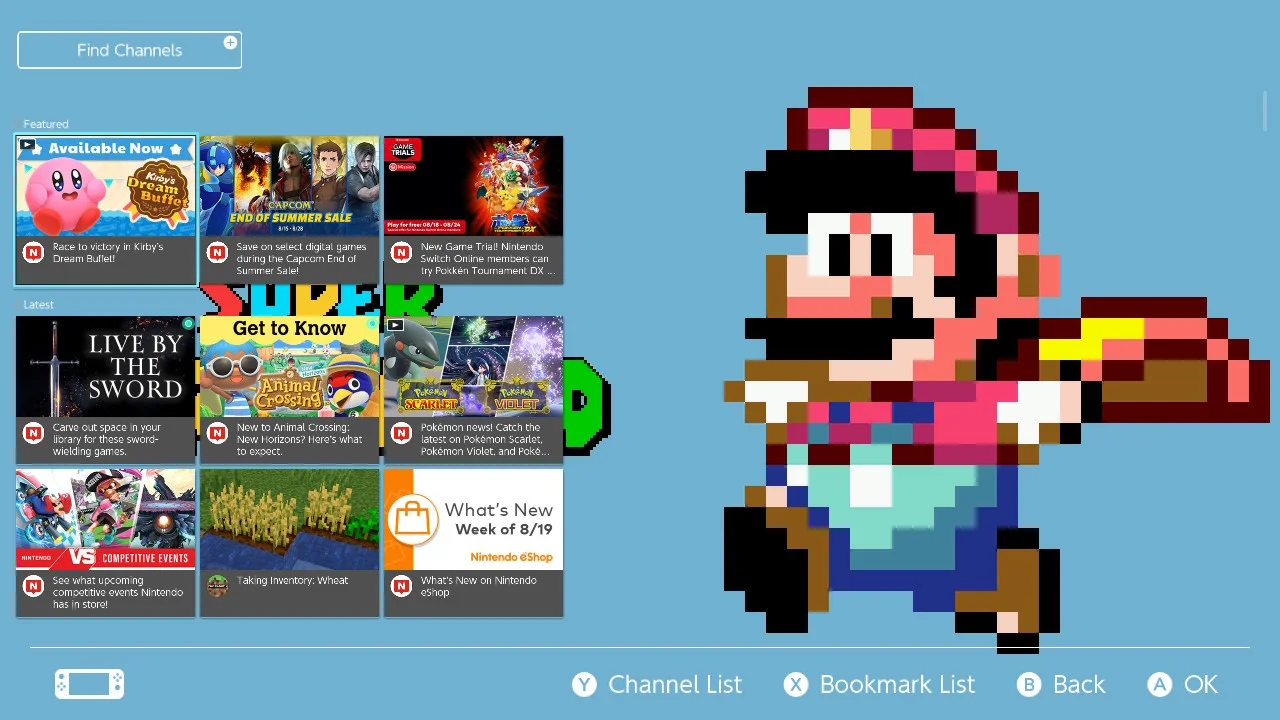Open the Find Channels button
Image resolution: width=1280 pixels, height=720 pixels.
click(x=129, y=50)
